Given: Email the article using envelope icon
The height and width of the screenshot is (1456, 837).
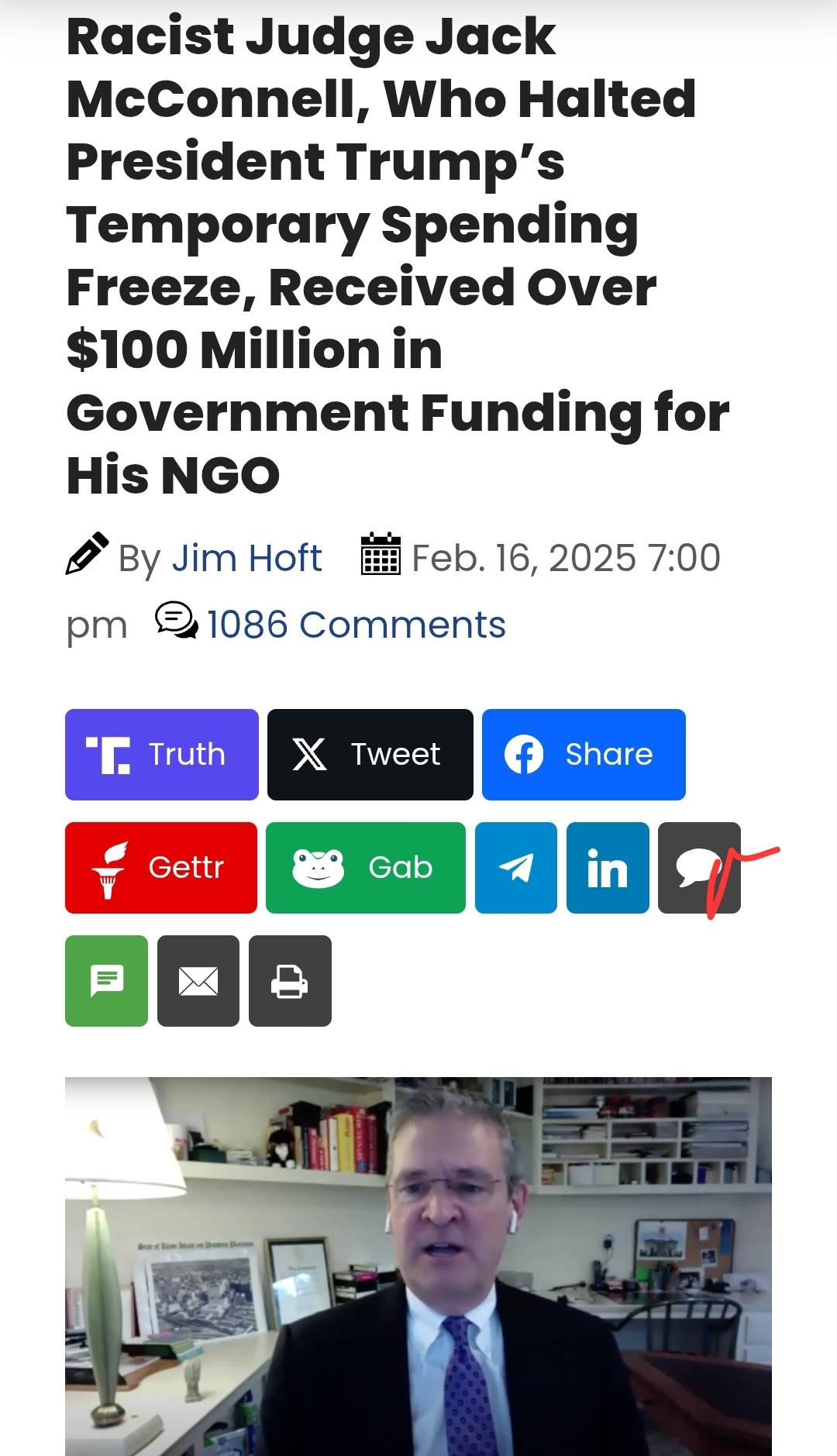Looking at the screenshot, I should click(198, 980).
